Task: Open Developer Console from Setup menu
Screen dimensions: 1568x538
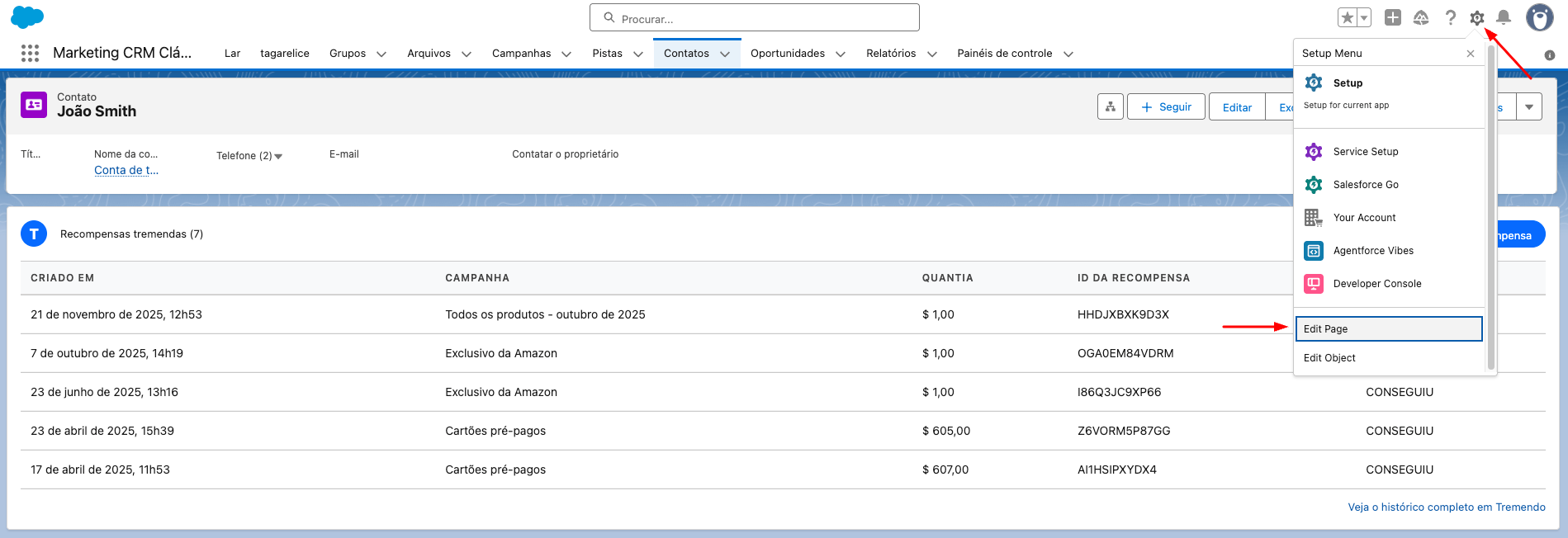Action: [1377, 284]
